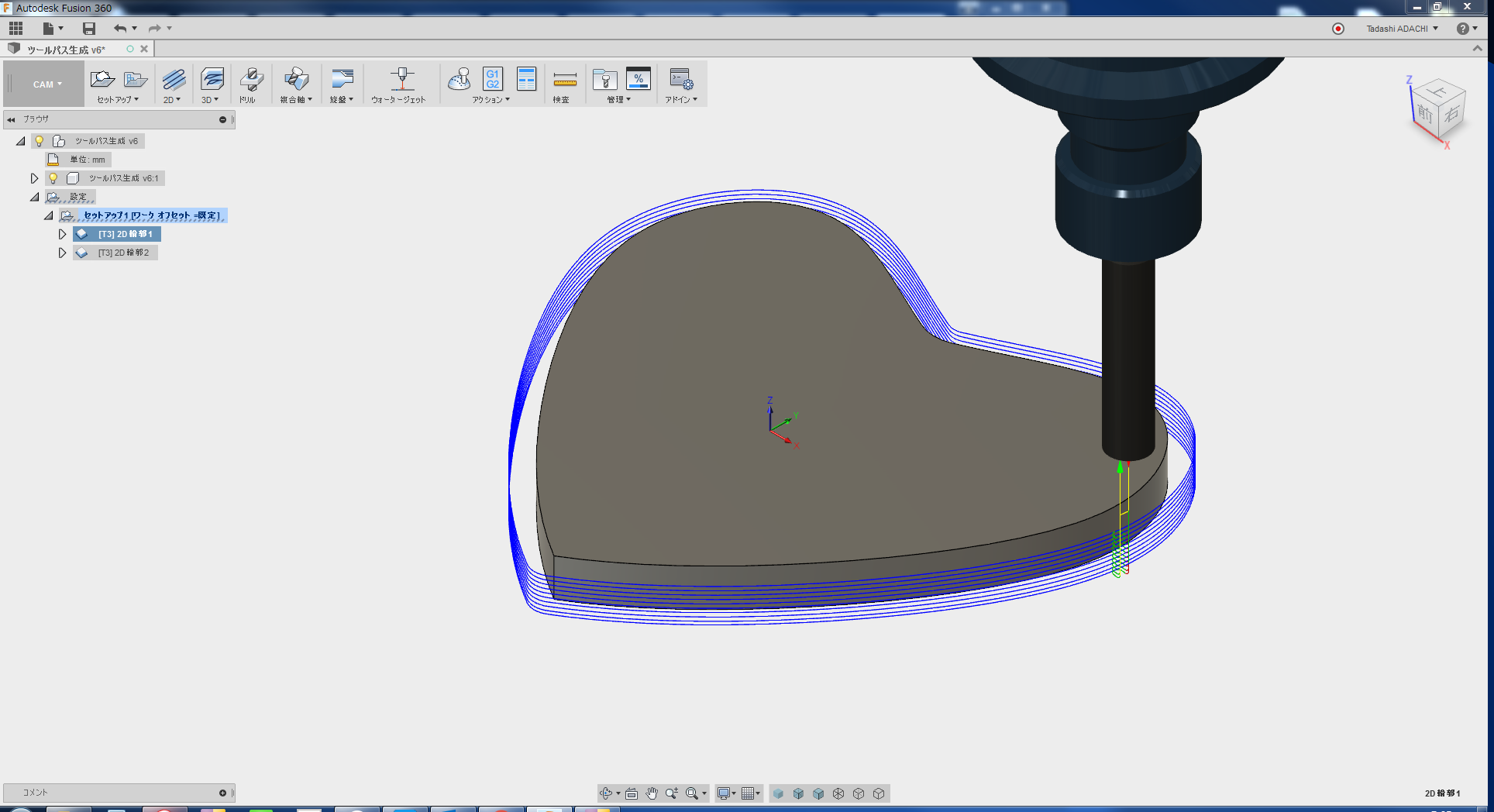Start the G1G2 simulation action
The image size is (1494, 812).
point(491,79)
